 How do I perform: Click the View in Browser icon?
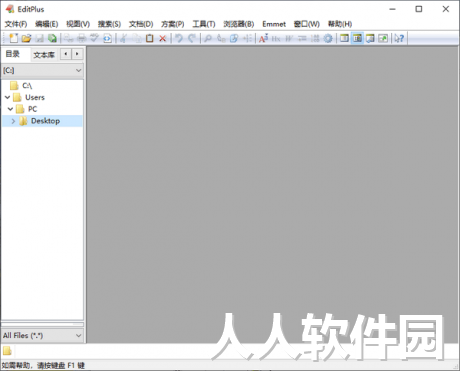[x=107, y=38]
